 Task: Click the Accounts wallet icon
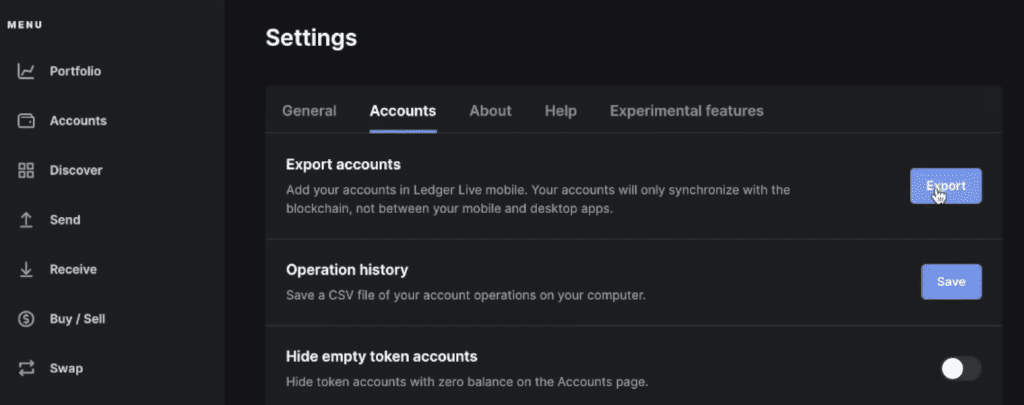pyautogui.click(x=27, y=121)
